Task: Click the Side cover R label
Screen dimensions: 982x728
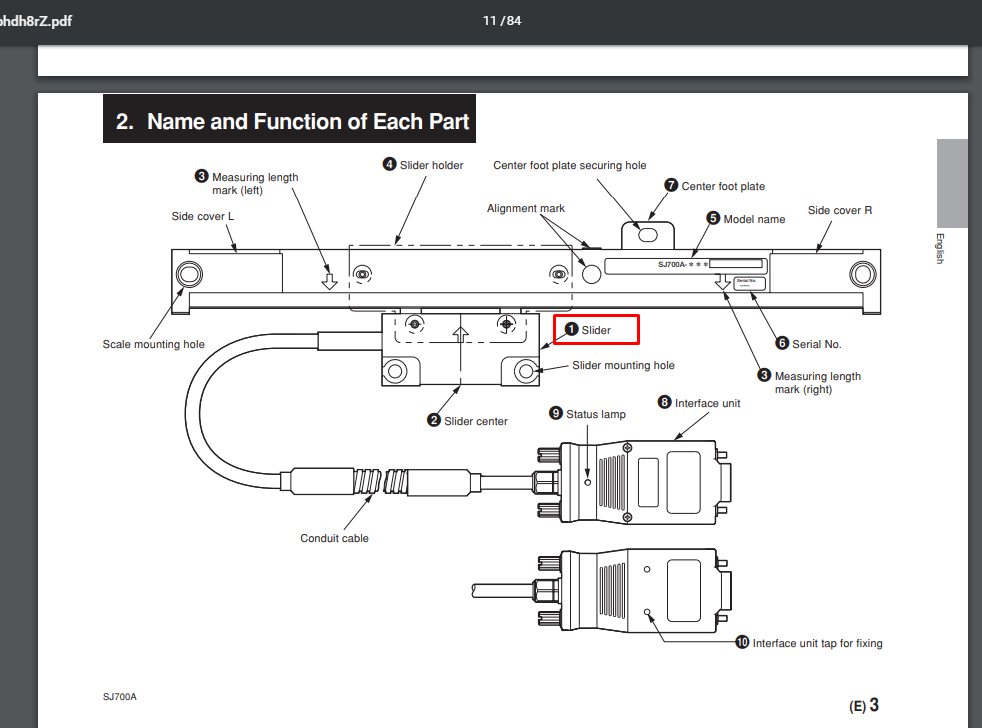Action: pos(840,211)
